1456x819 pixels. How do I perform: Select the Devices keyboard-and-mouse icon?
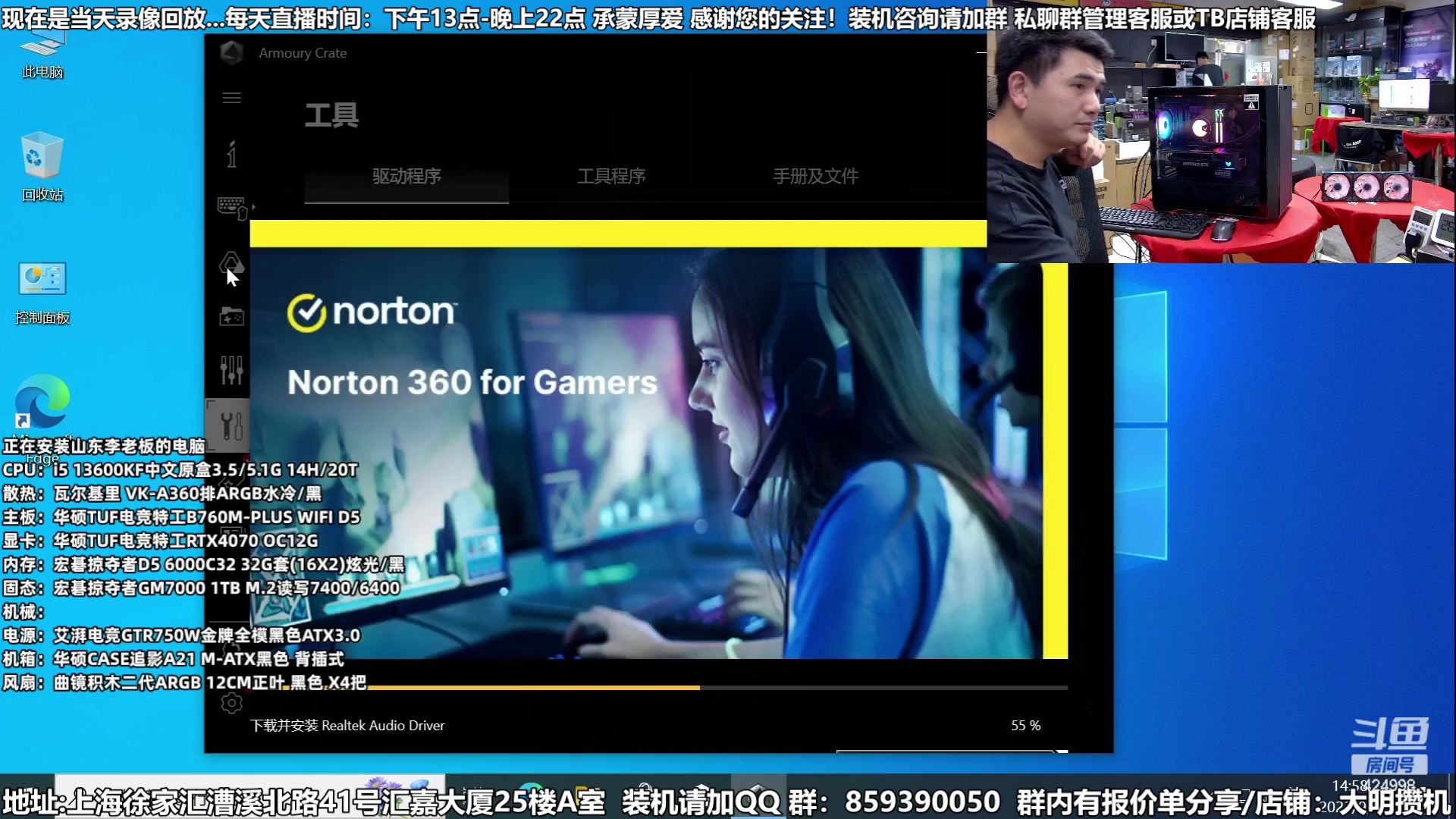231,207
